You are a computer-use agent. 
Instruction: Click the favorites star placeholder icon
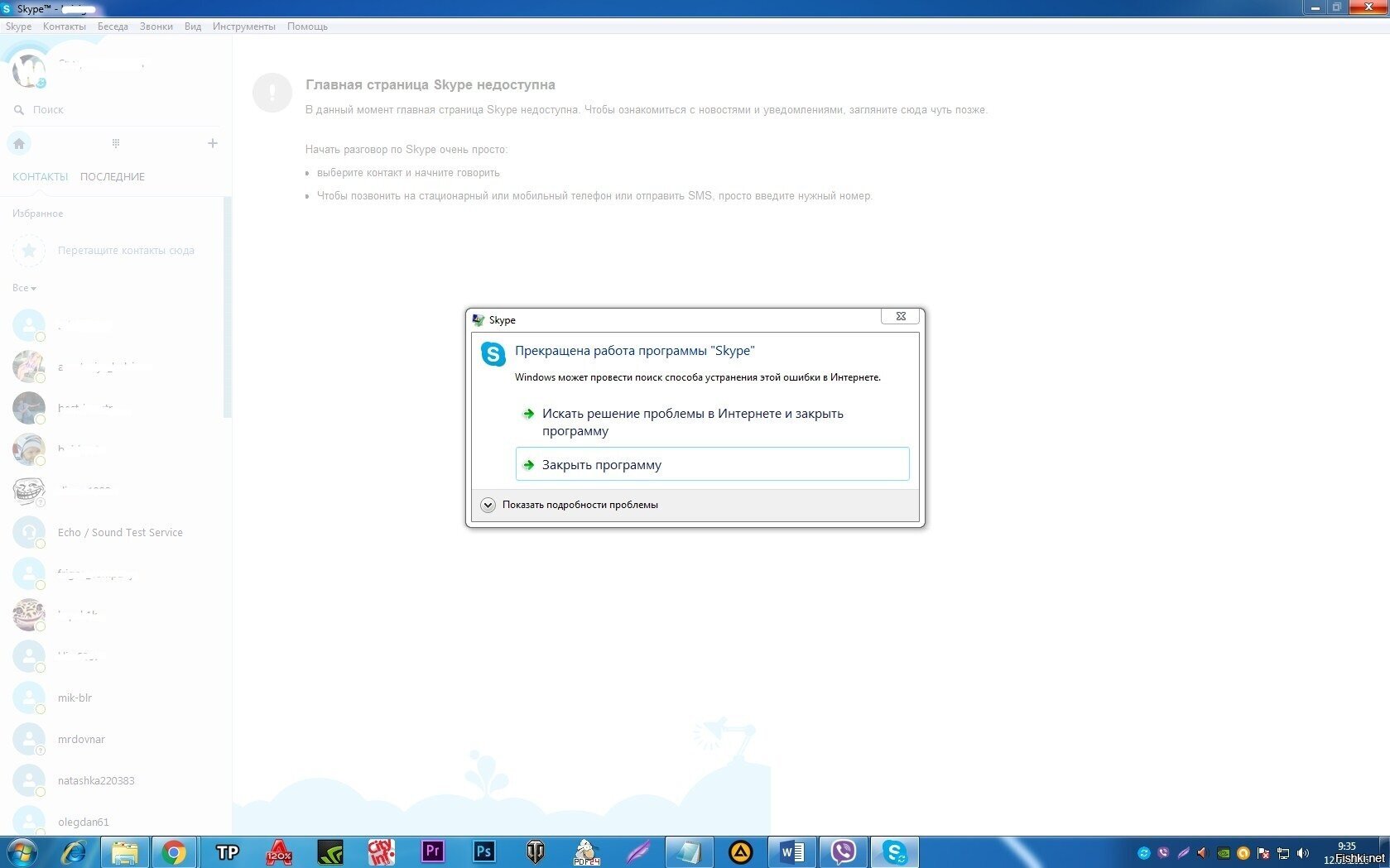pyautogui.click(x=29, y=250)
